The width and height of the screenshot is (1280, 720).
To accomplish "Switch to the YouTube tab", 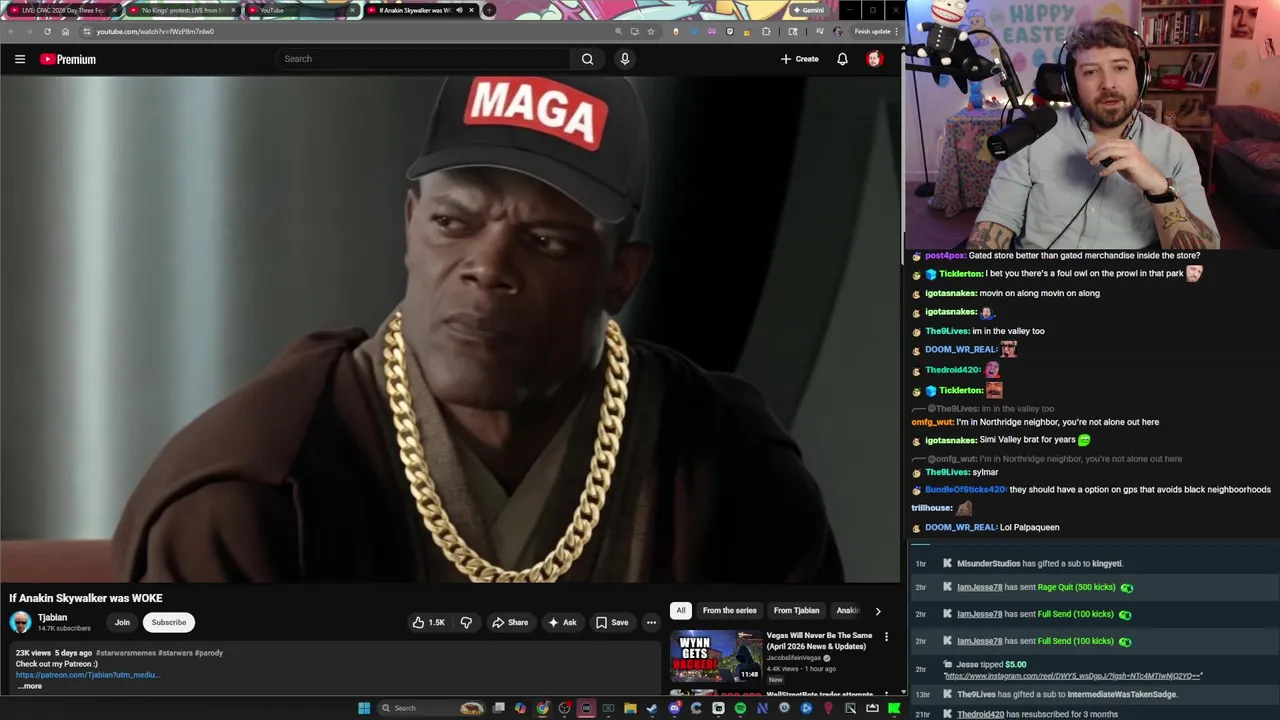I will (x=301, y=10).
